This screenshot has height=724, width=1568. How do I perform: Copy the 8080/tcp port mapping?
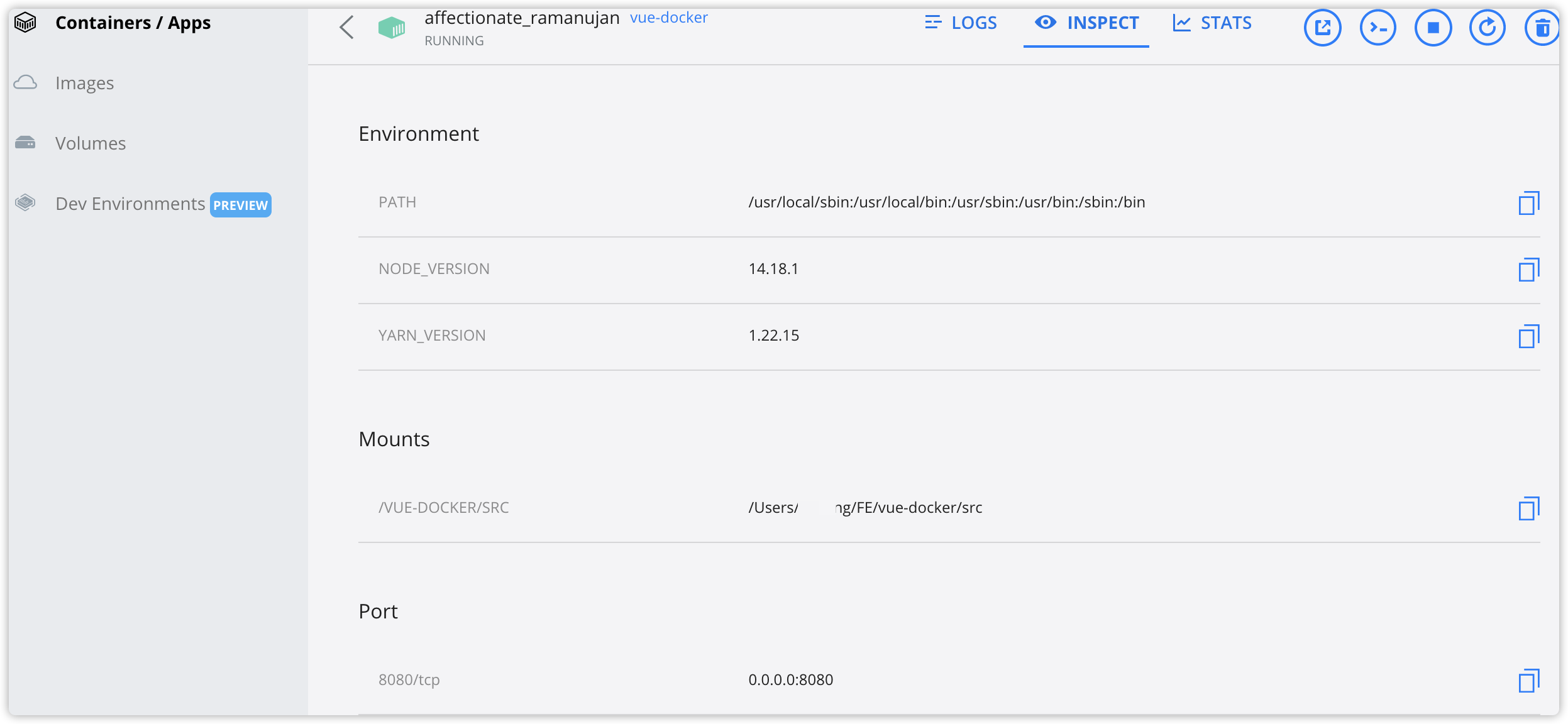tap(1528, 681)
